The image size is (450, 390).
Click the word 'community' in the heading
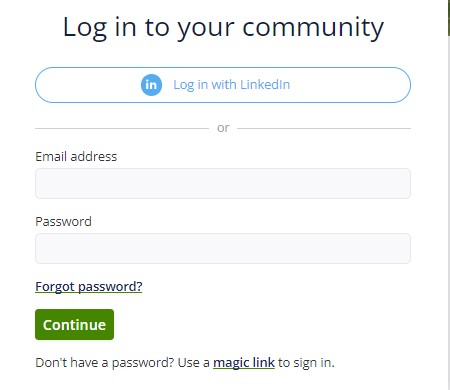(x=313, y=28)
